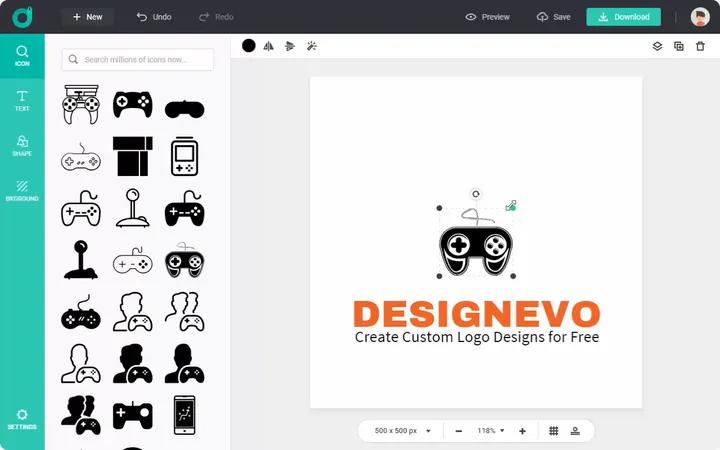This screenshot has width=720, height=450.
Task: Toggle the canvas grid display
Action: 554,431
